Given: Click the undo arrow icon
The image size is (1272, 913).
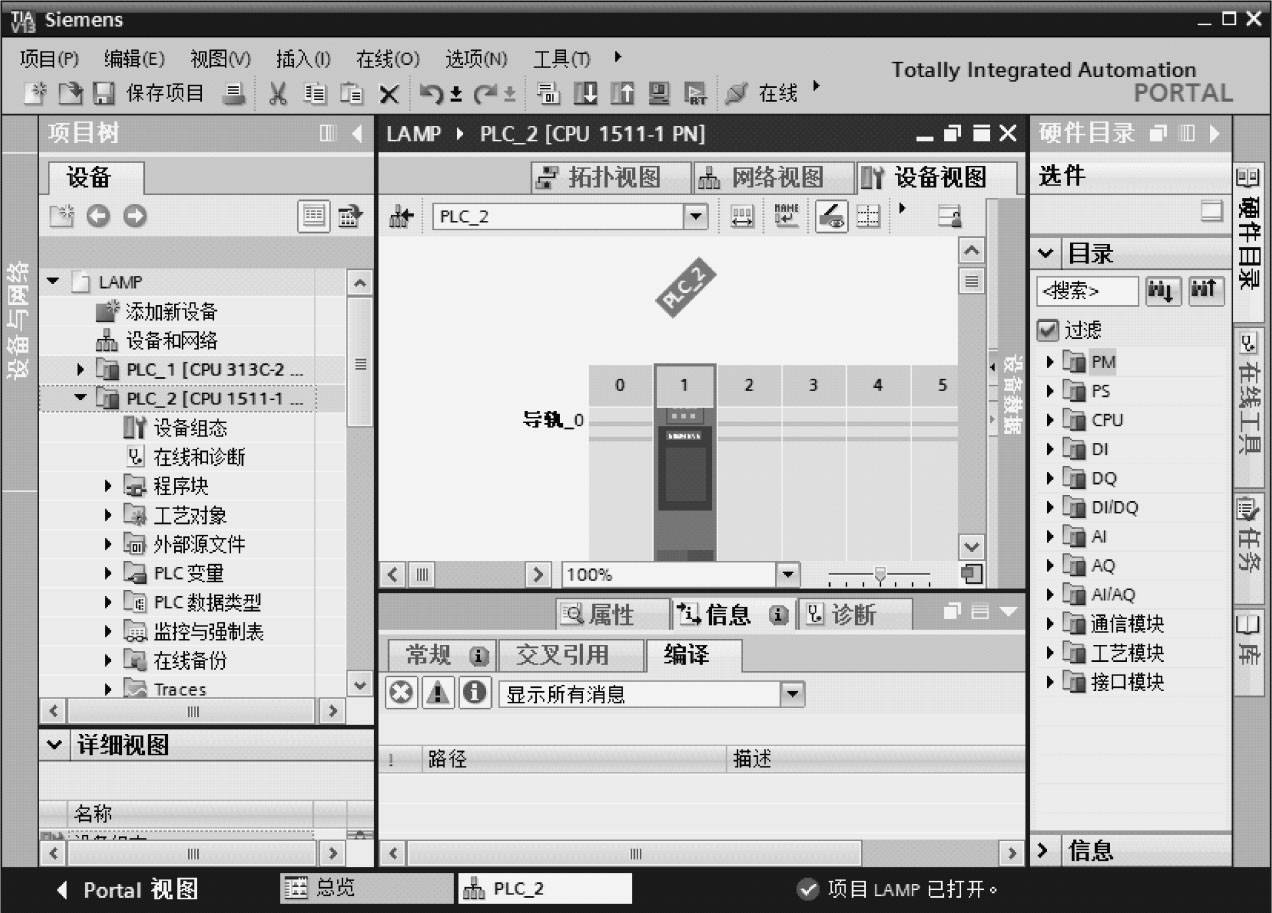Looking at the screenshot, I should click(431, 94).
